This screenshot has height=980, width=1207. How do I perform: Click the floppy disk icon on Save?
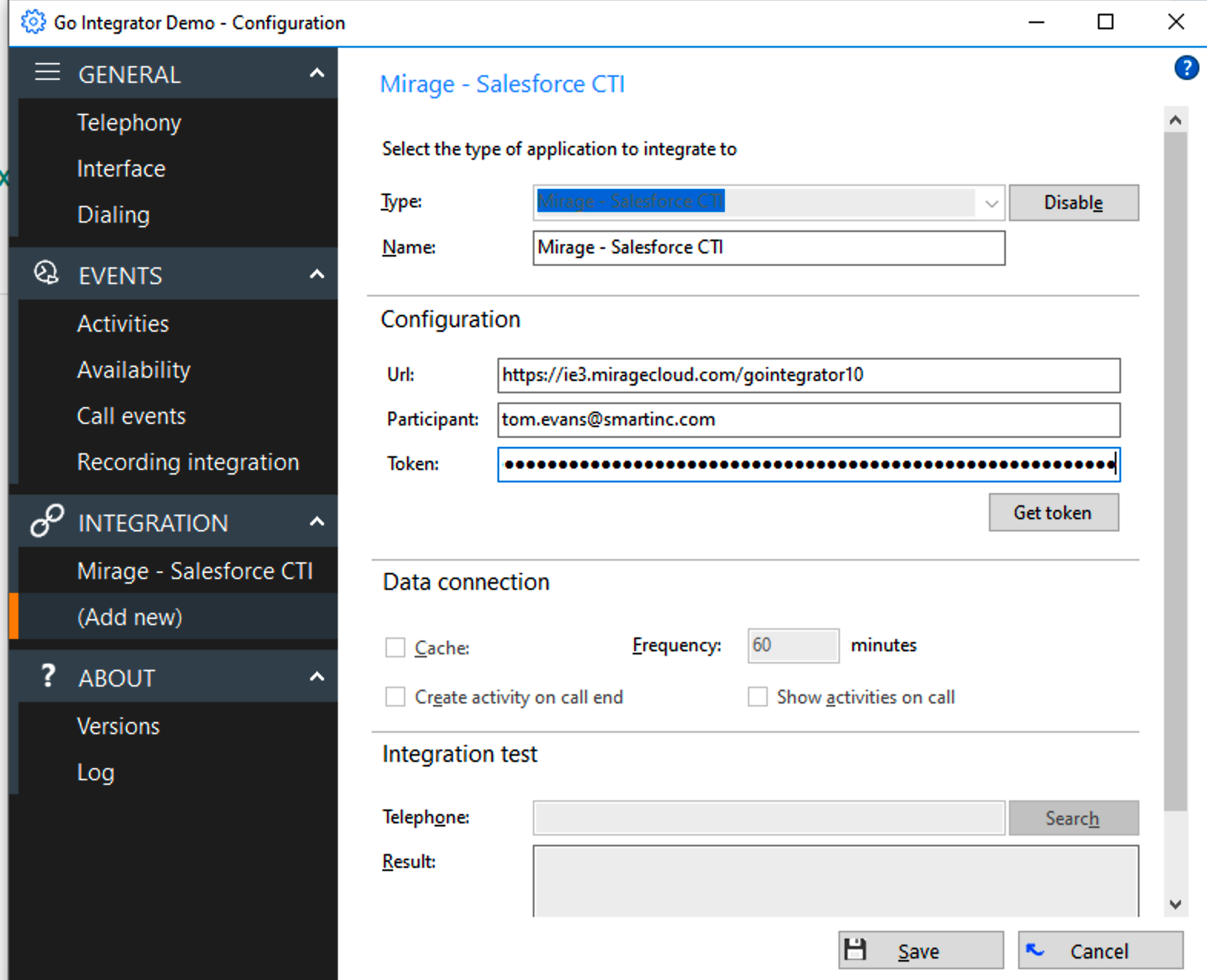855,950
